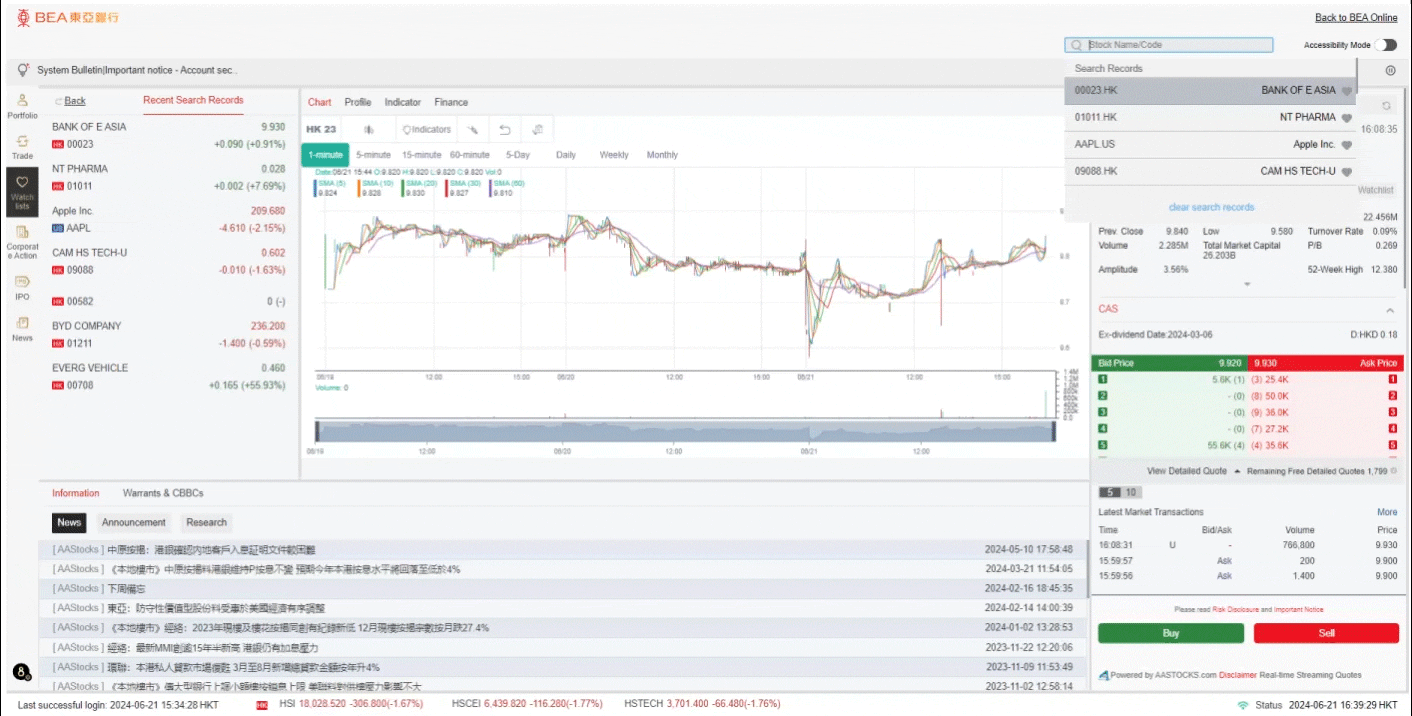Click the BEA bank logo
Image resolution: width=1412 pixels, height=716 pixels.
coord(68,17)
